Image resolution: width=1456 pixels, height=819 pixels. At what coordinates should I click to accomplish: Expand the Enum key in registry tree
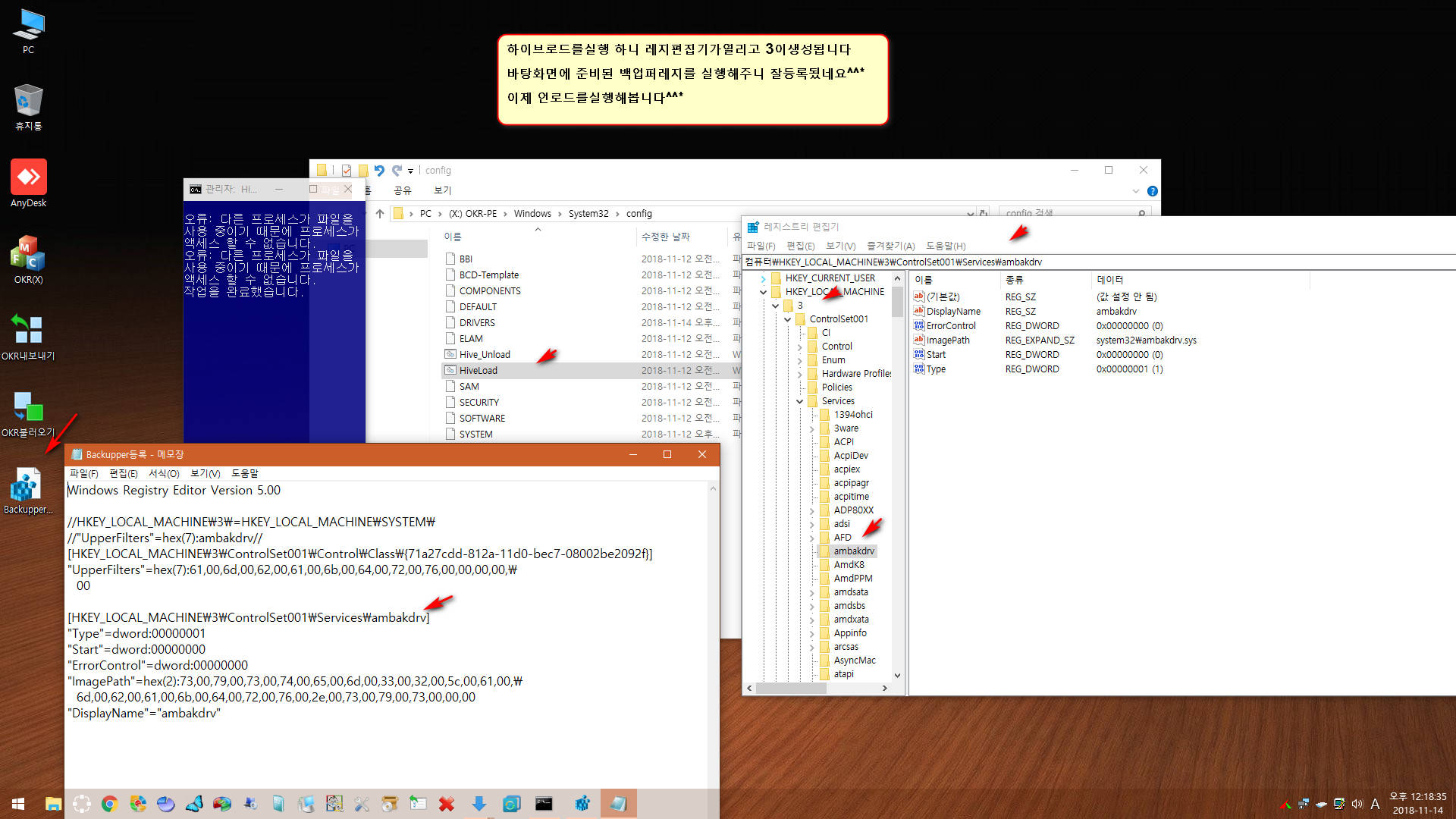(x=799, y=360)
